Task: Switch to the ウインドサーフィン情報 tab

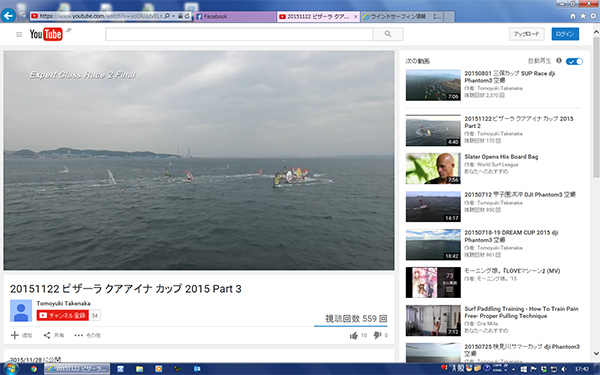Action: (402, 16)
